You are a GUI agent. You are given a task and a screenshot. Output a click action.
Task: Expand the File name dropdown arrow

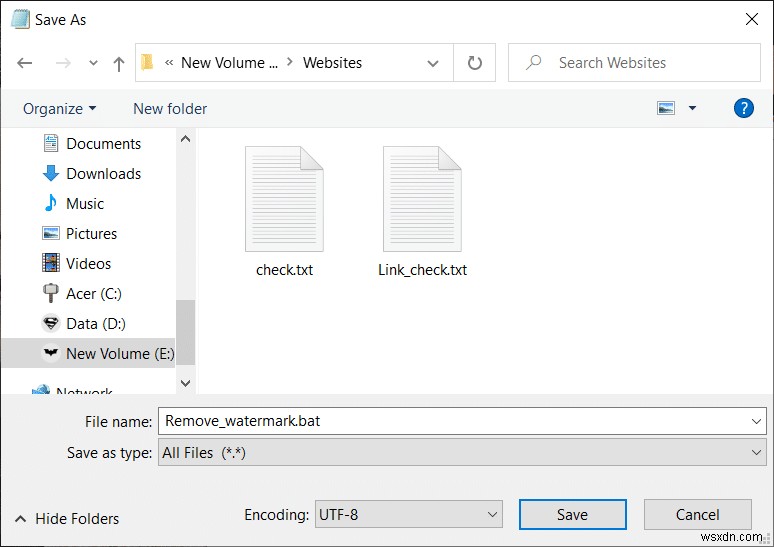[x=756, y=421]
